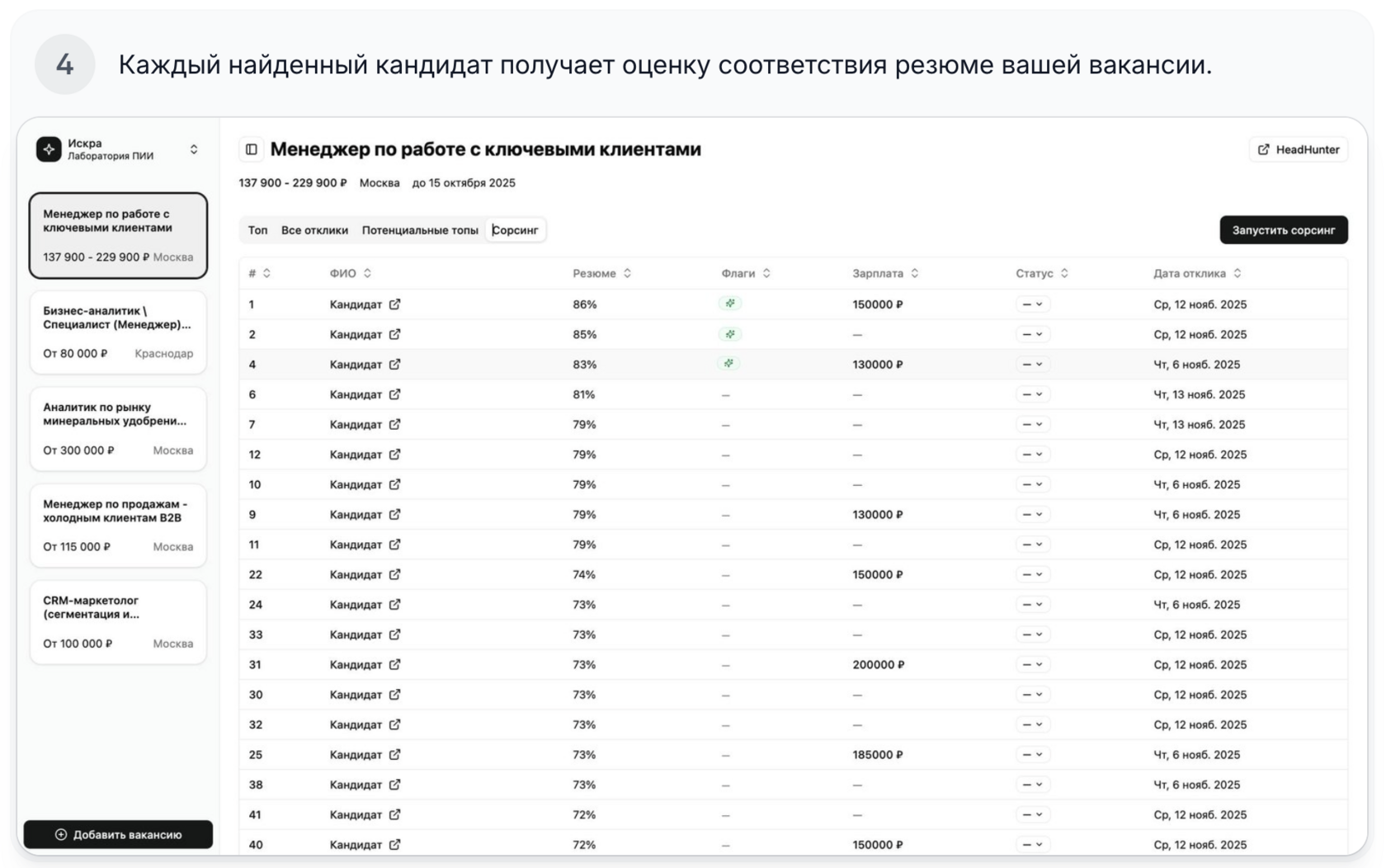Click the green flag icon in row 2
The height and width of the screenshot is (868, 1386).
730,334
